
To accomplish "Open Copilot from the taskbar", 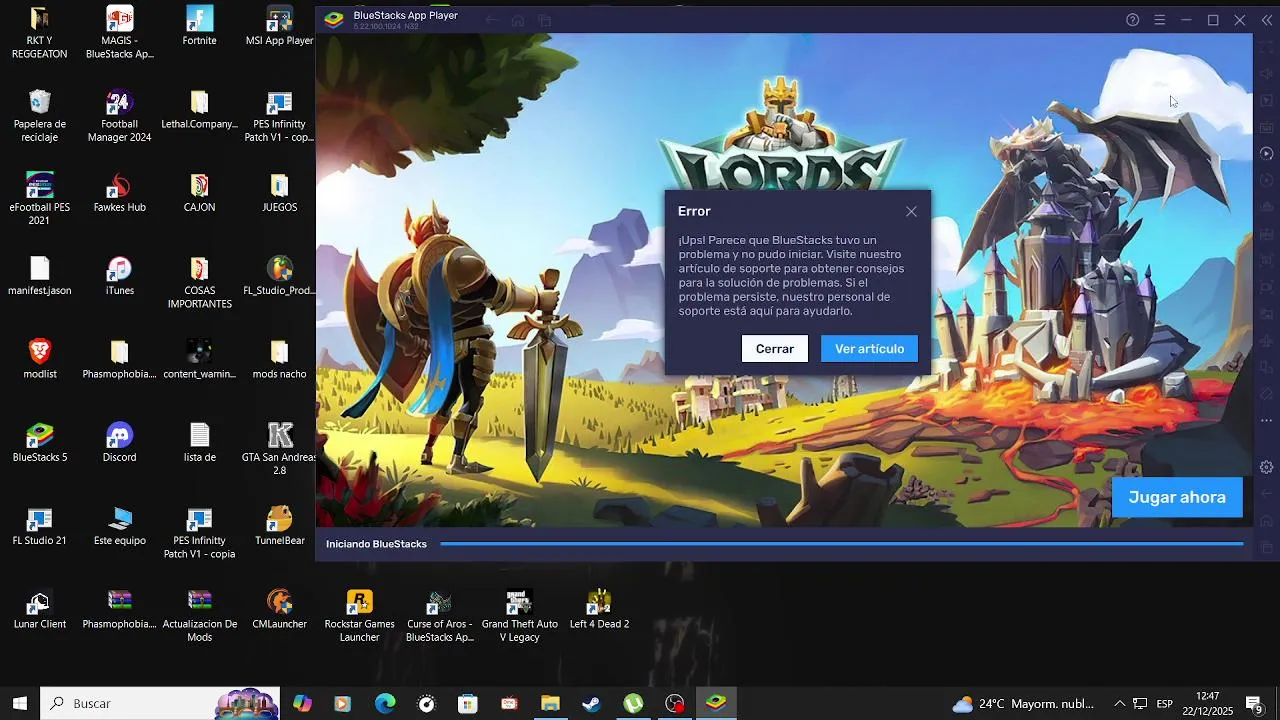I will pyautogui.click(x=302, y=703).
